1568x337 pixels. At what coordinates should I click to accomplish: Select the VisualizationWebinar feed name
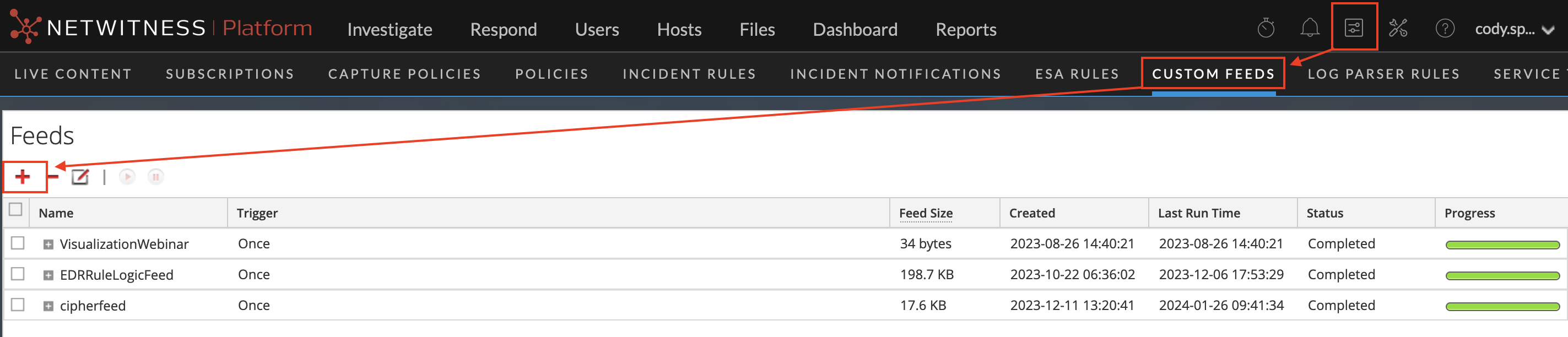tap(124, 244)
